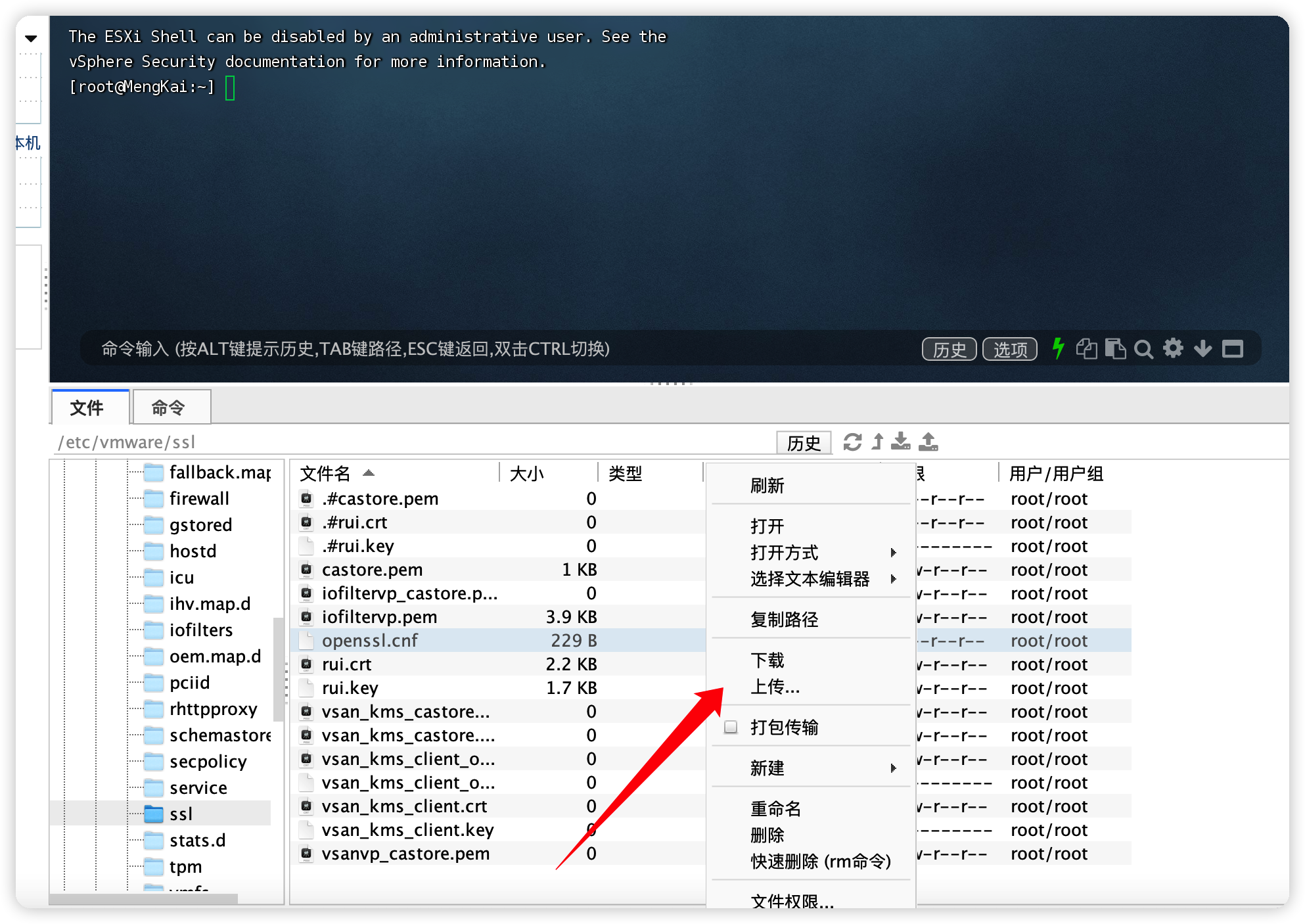The width and height of the screenshot is (1305, 924).
Task: Select the iofilters folder in the tree
Action: point(200,630)
